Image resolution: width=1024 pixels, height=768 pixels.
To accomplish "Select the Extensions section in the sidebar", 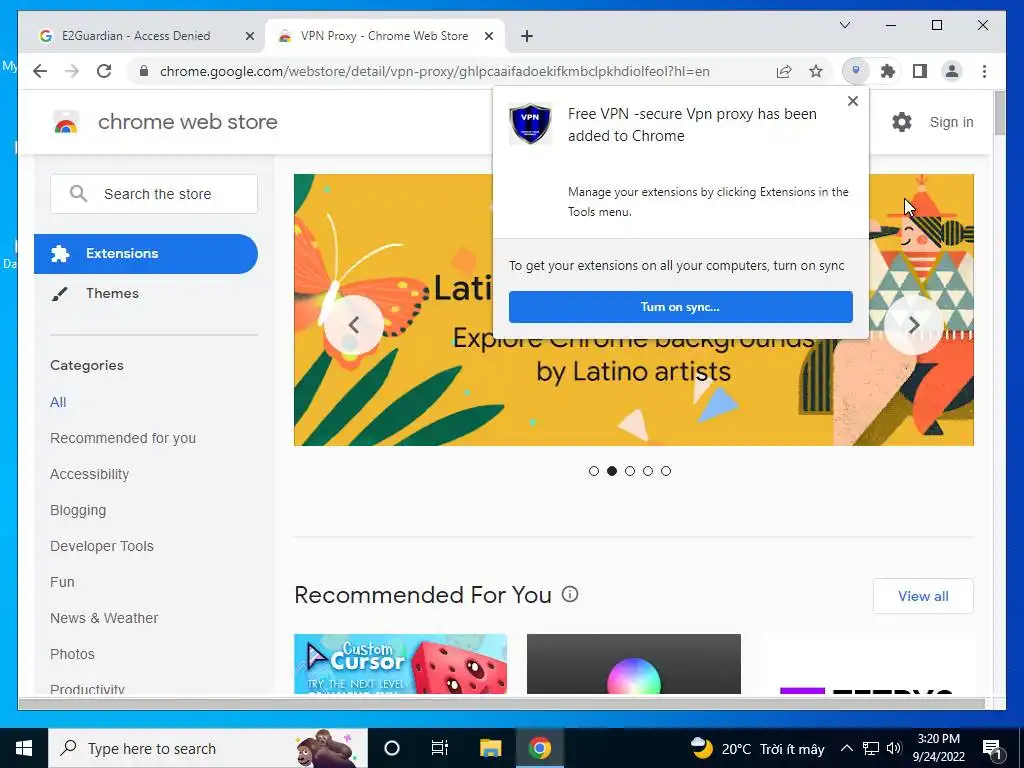I will (146, 253).
